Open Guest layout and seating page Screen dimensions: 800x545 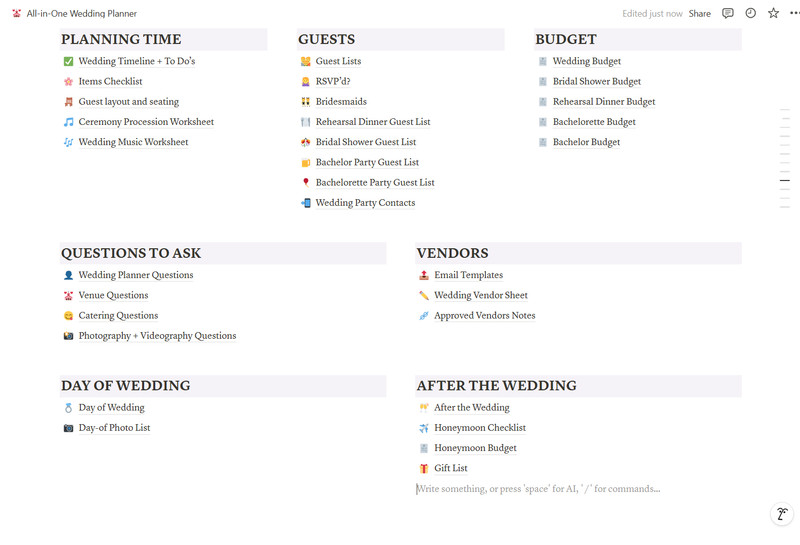[x=129, y=102]
